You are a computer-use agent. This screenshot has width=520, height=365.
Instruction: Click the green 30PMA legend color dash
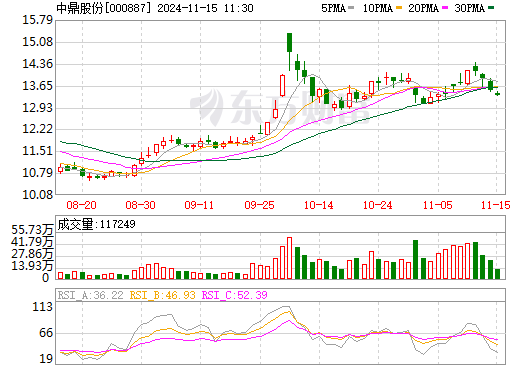click(x=491, y=8)
